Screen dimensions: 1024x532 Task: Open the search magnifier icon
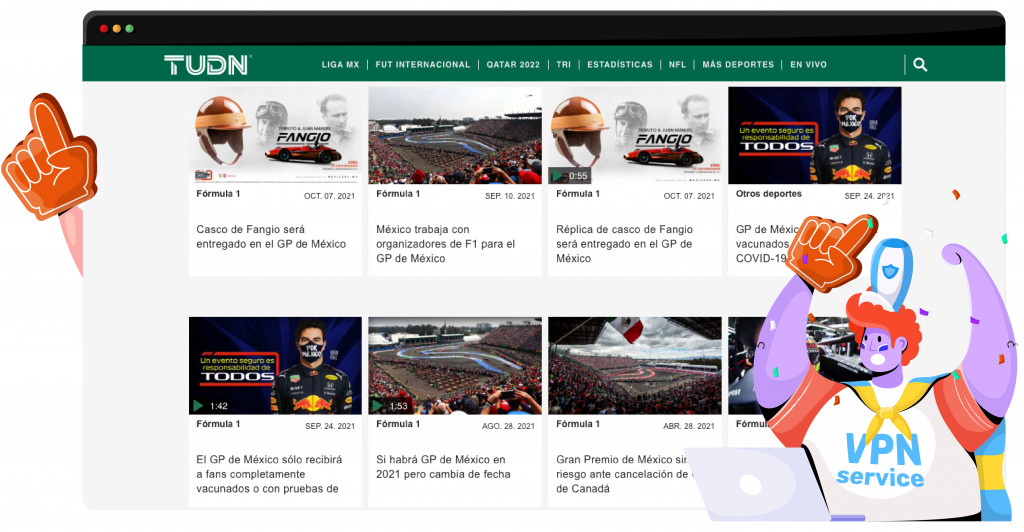(920, 65)
